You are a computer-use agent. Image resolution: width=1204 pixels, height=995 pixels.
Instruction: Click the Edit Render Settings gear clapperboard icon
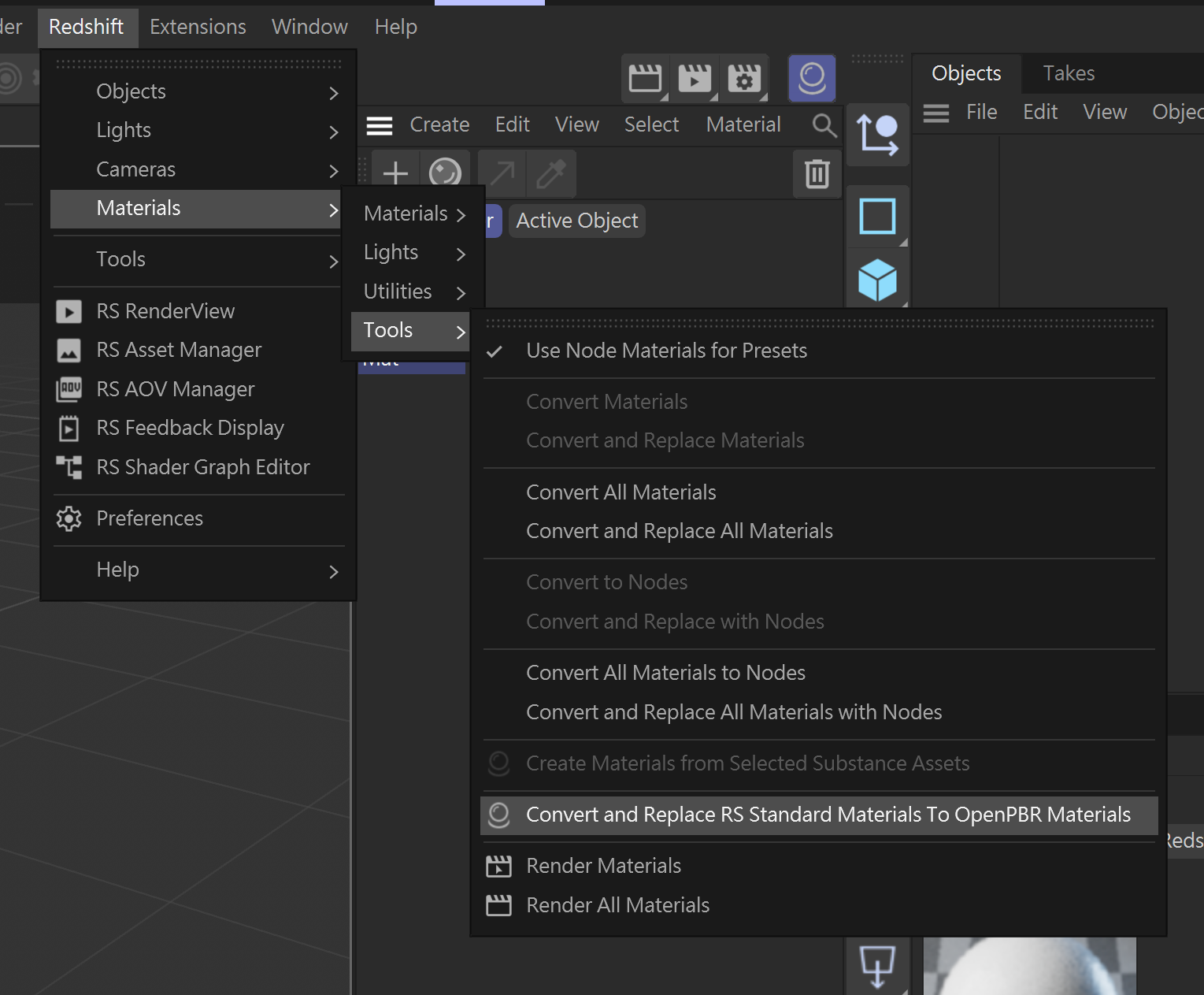click(x=743, y=79)
